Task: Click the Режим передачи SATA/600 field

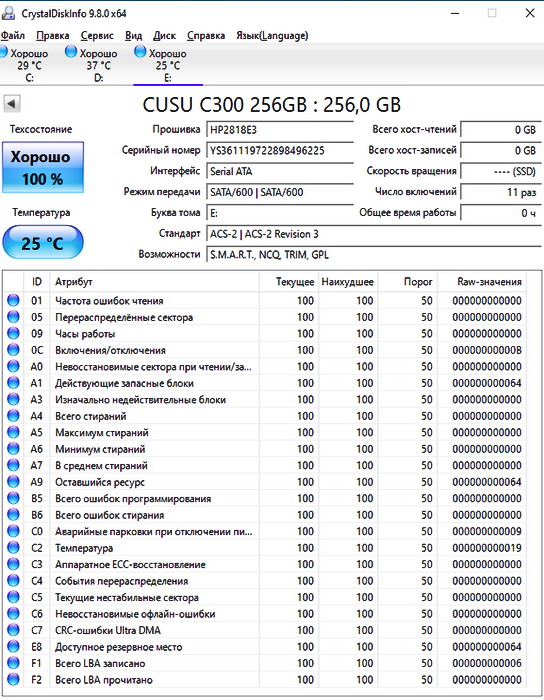Action: tap(280, 192)
